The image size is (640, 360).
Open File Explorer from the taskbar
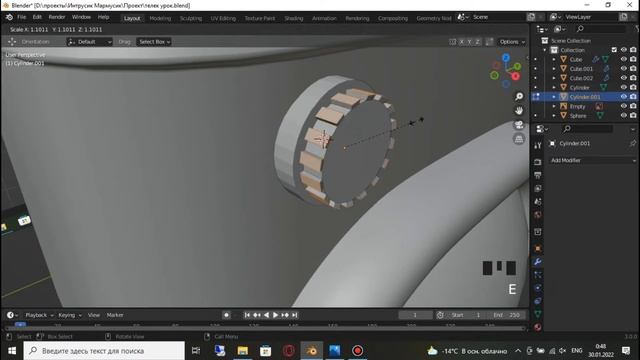[x=242, y=351]
